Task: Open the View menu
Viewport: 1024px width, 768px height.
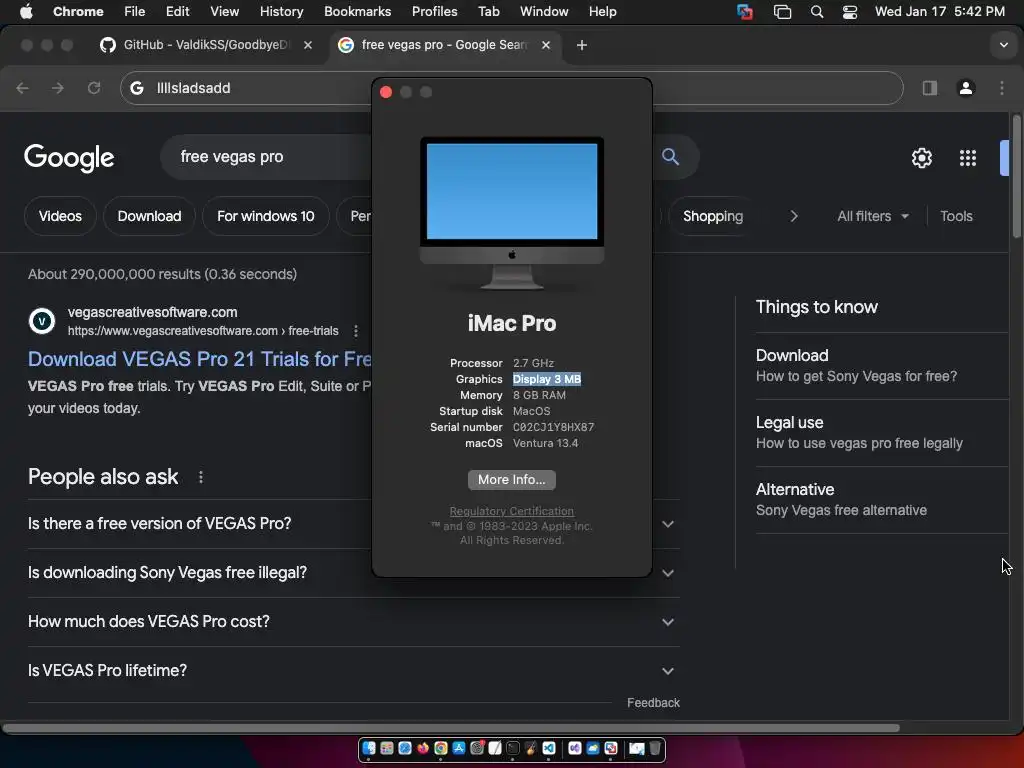Action: (x=224, y=12)
